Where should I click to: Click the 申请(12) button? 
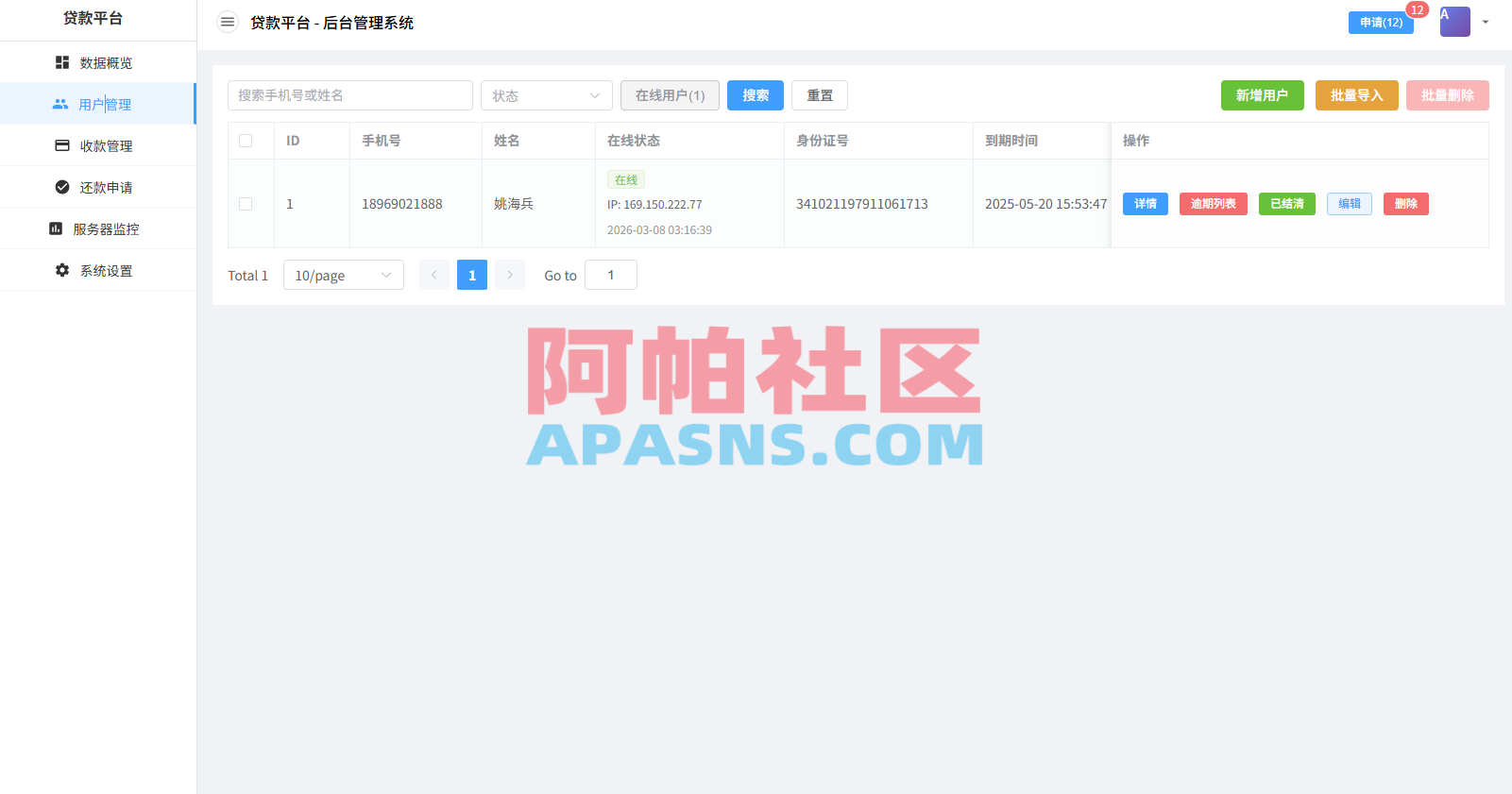[x=1381, y=23]
